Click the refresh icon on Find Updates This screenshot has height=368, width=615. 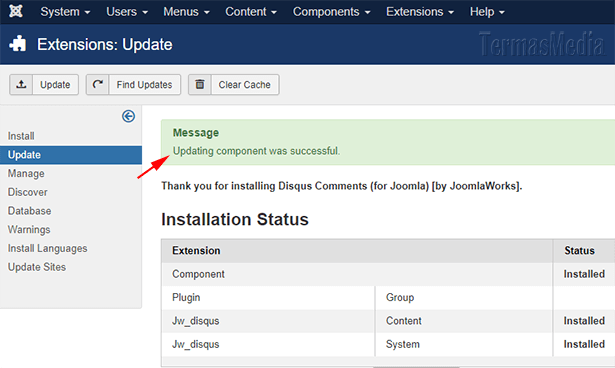tap(98, 84)
